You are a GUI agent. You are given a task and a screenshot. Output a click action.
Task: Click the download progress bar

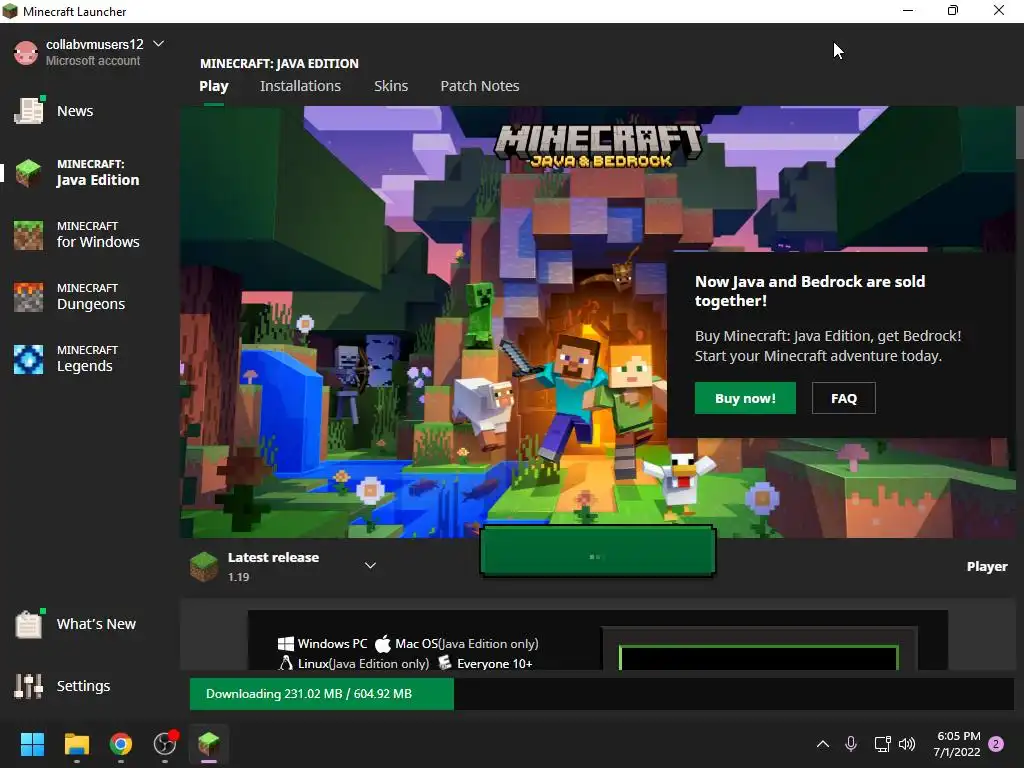click(601, 694)
